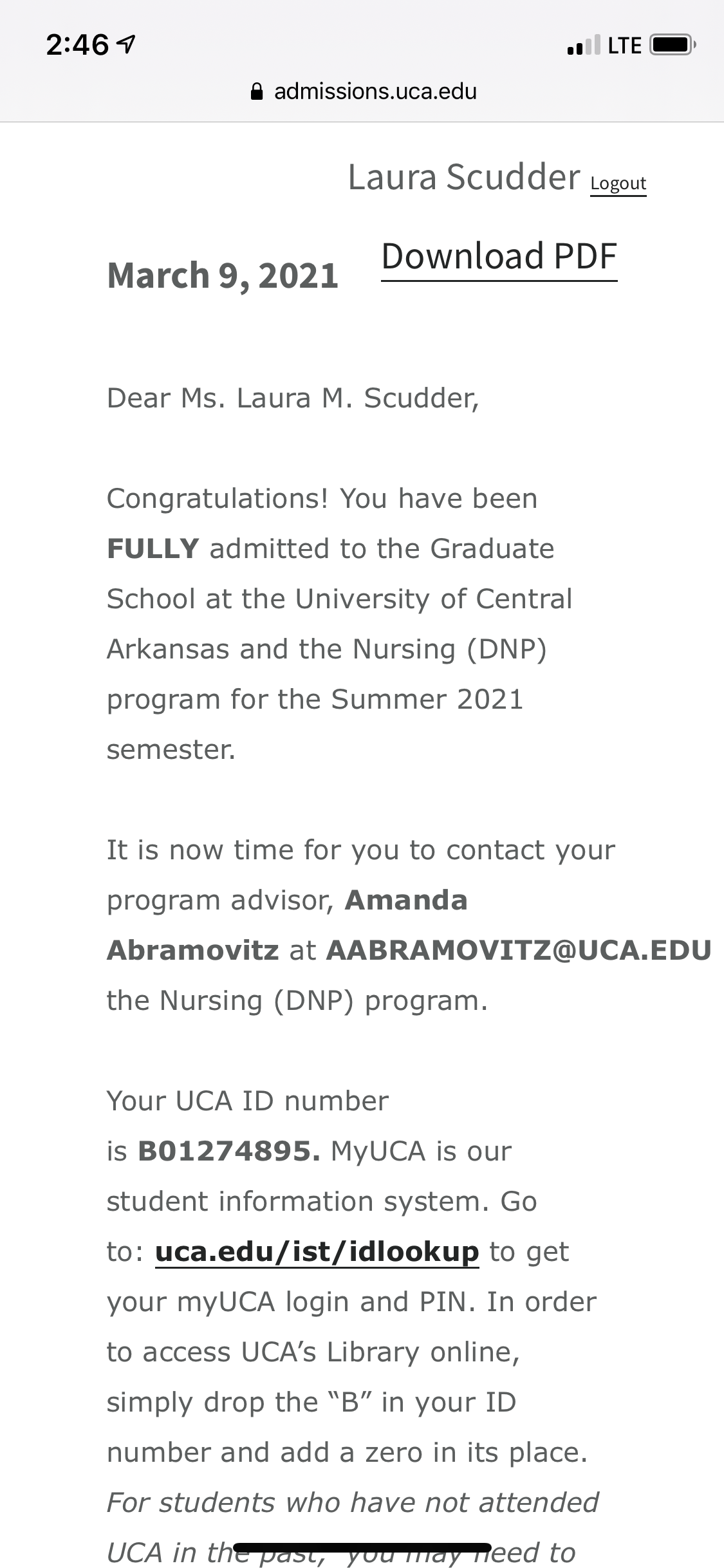The image size is (724, 1568).
Task: Tap the March 9, 2021 date heading
Action: tap(223, 276)
